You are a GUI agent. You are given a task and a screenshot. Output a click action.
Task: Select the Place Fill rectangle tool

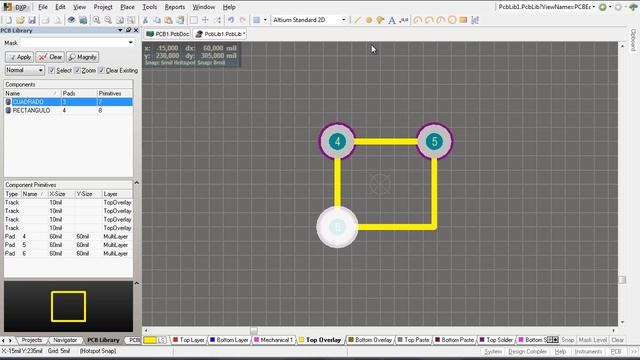[x=463, y=20]
